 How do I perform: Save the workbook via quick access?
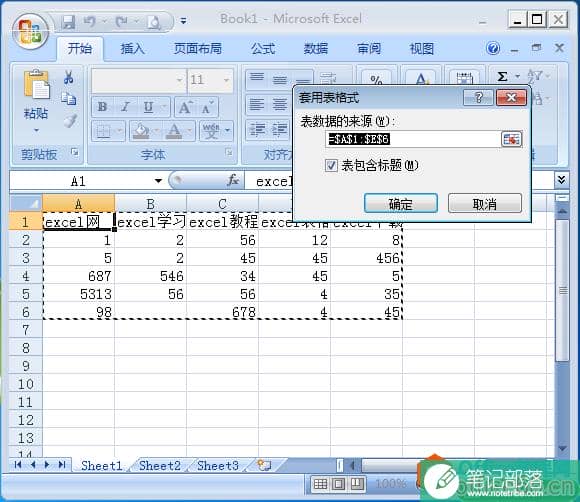coord(68,22)
